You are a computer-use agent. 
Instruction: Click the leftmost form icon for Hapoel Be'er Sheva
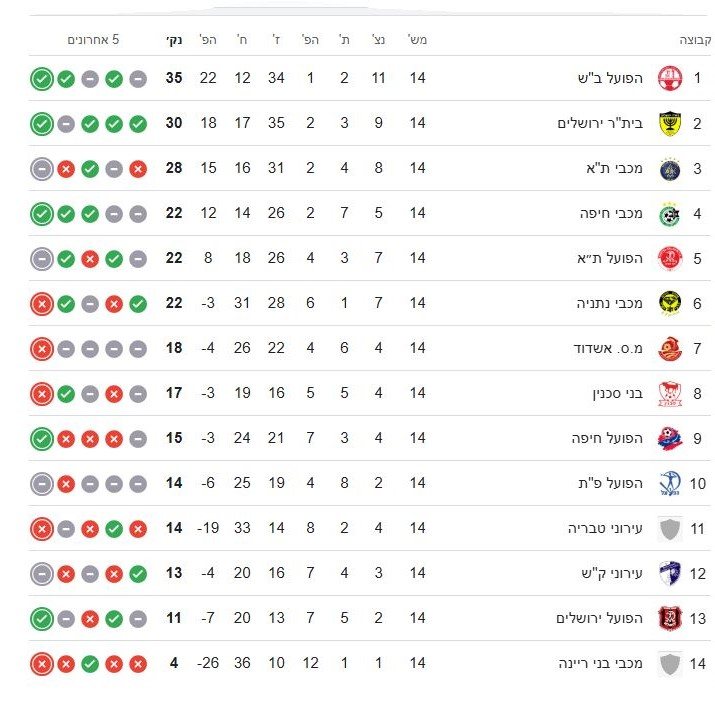[x=41, y=78]
